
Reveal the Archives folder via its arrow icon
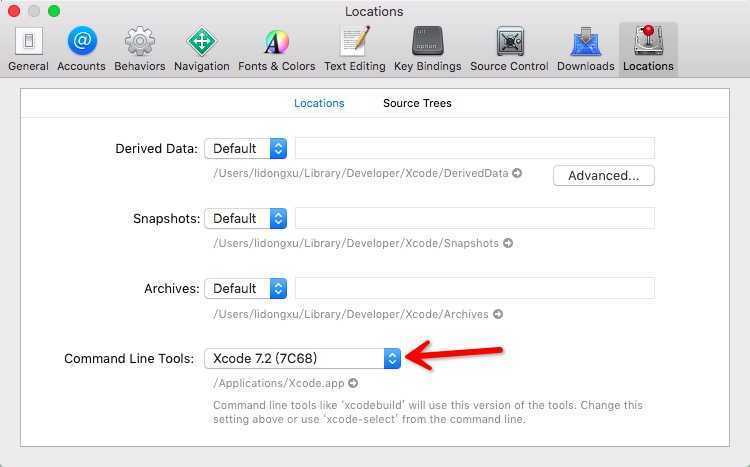pyautogui.click(x=498, y=314)
